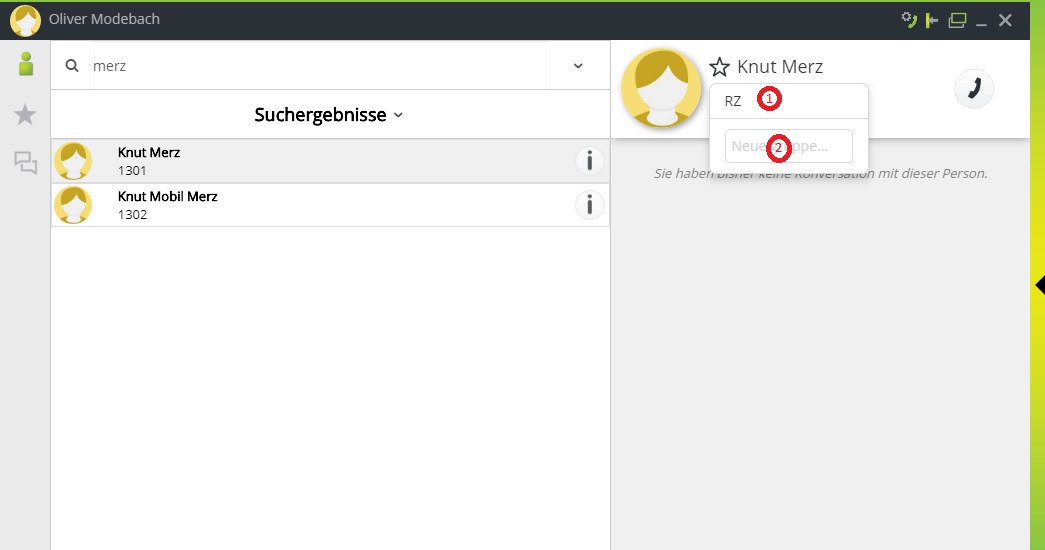Click the search magnifier icon

(x=72, y=66)
